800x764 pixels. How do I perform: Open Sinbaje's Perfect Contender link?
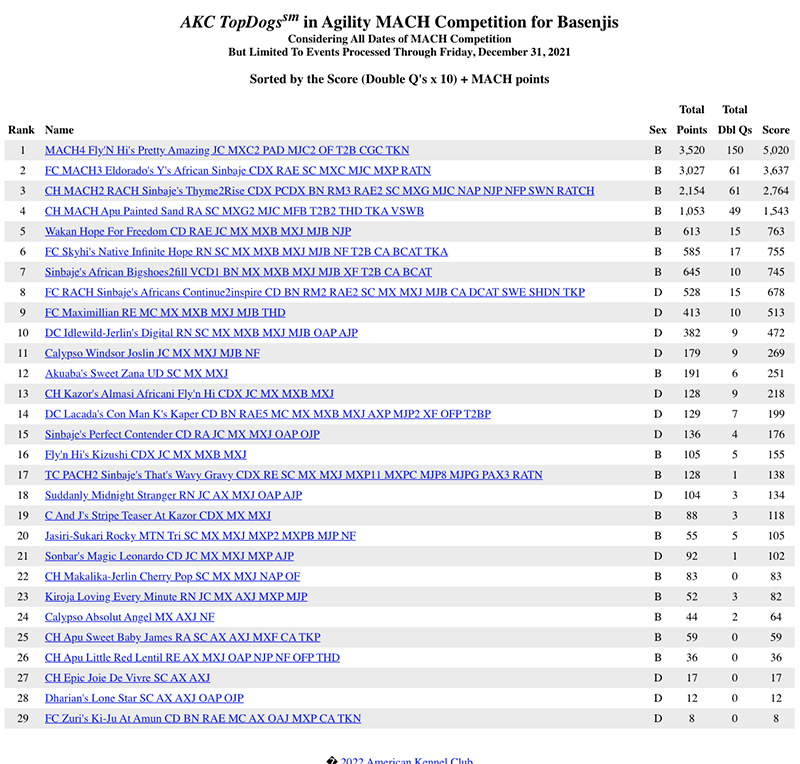tap(182, 434)
